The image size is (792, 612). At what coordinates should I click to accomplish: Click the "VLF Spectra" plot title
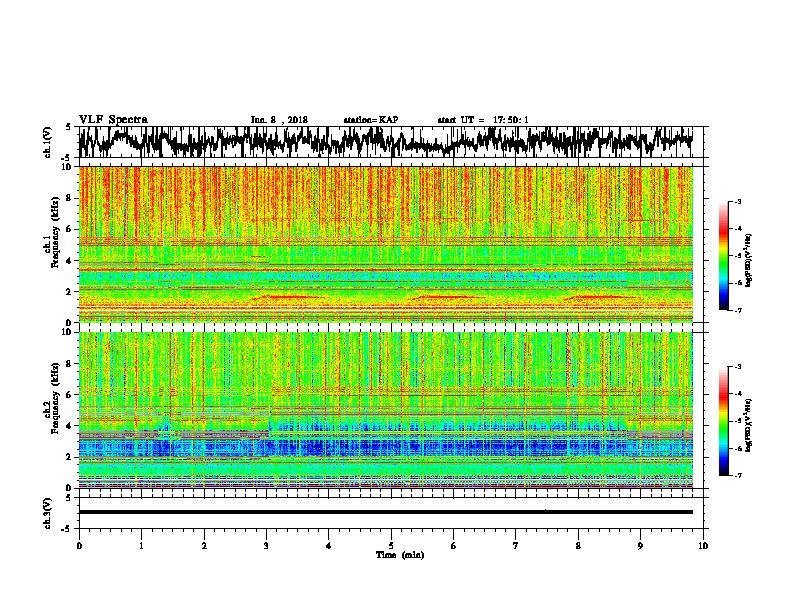[113, 120]
